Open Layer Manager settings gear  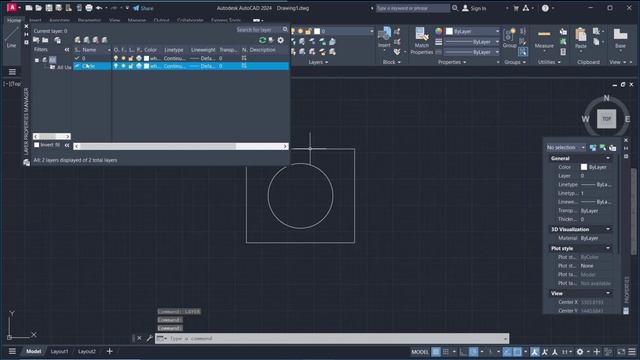(280, 40)
